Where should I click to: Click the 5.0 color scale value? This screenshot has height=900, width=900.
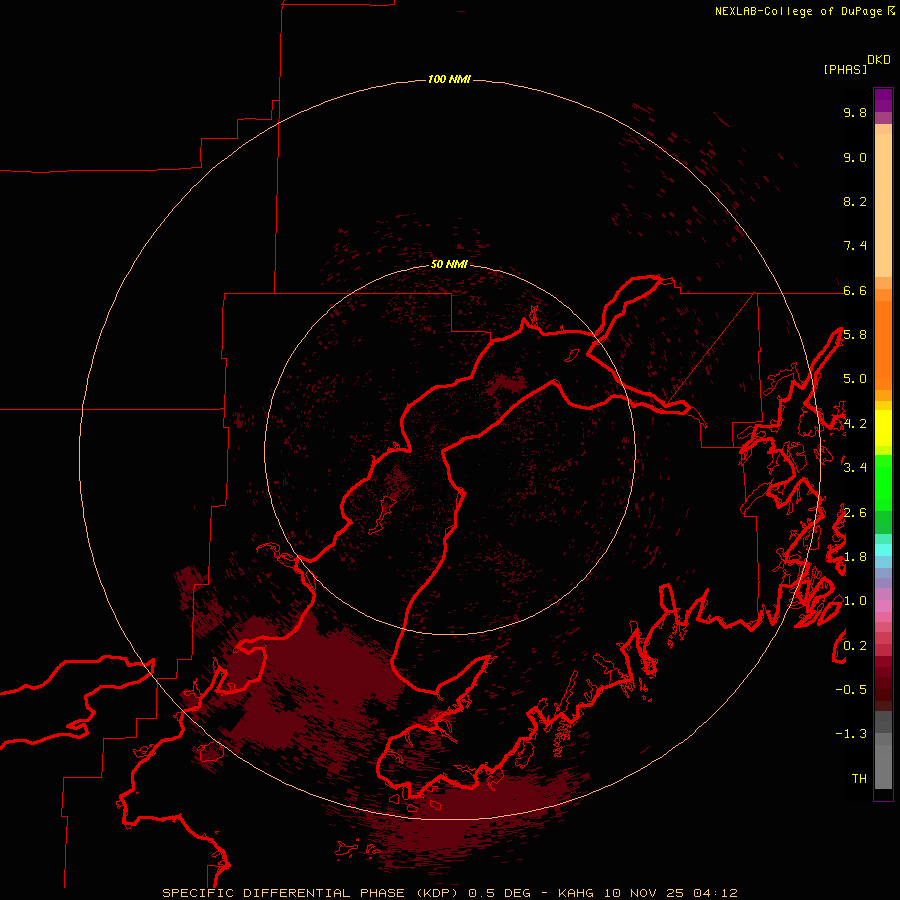point(855,379)
